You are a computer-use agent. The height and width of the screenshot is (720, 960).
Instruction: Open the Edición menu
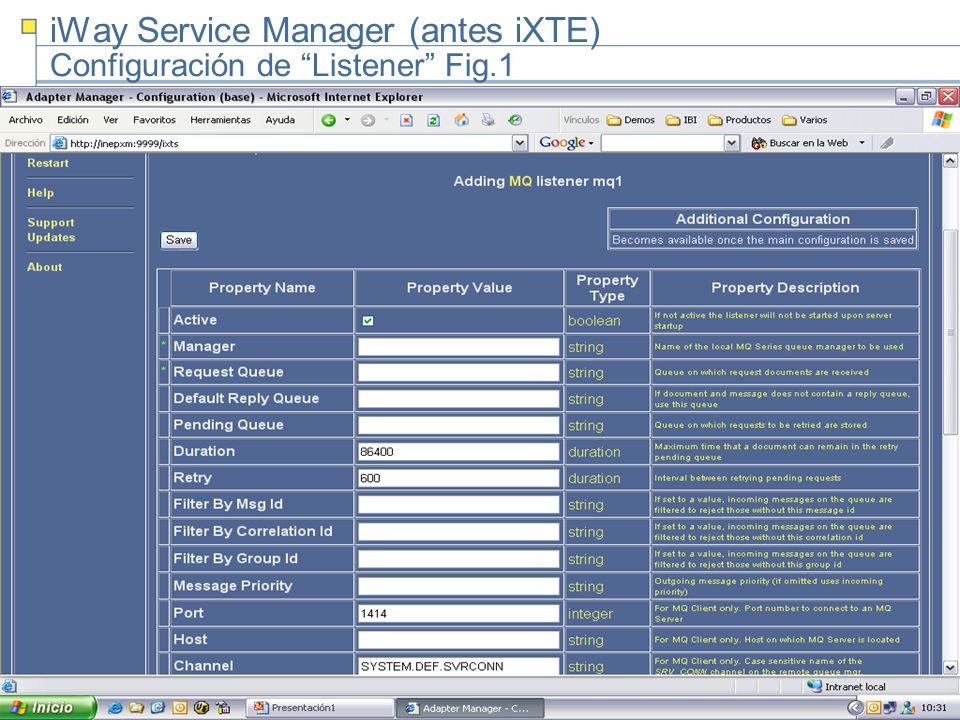(x=73, y=120)
